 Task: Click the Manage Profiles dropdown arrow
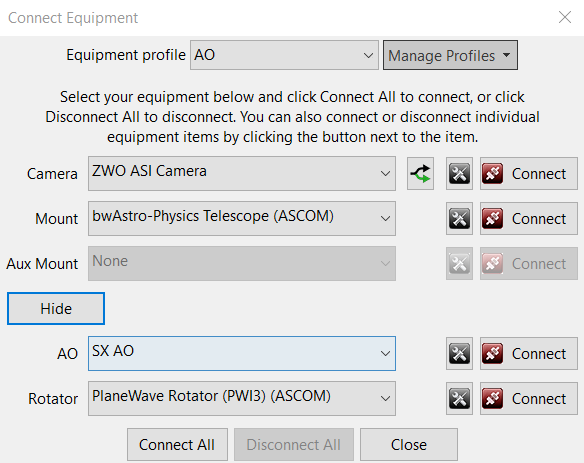coord(506,55)
